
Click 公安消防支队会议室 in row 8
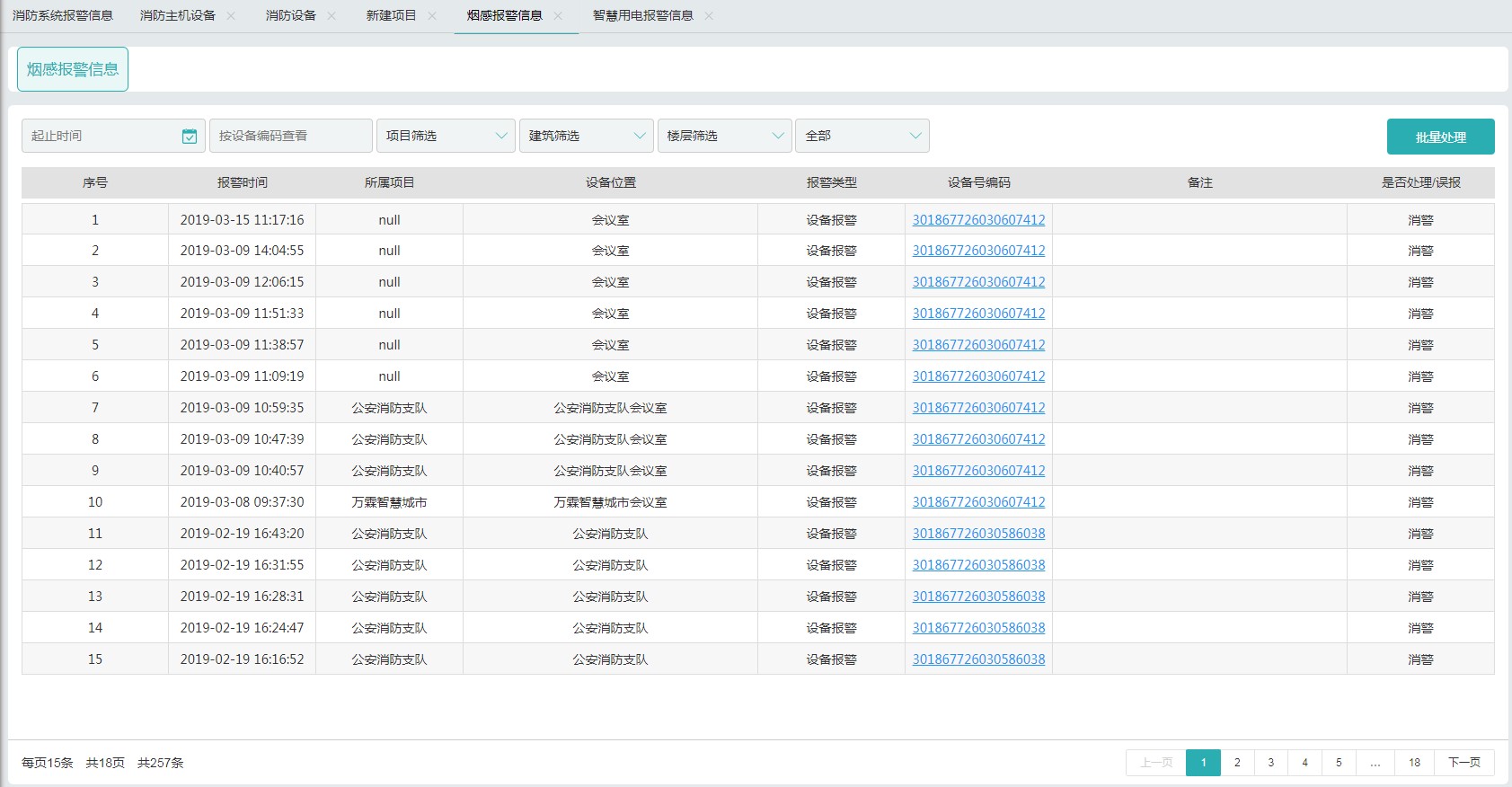[610, 439]
